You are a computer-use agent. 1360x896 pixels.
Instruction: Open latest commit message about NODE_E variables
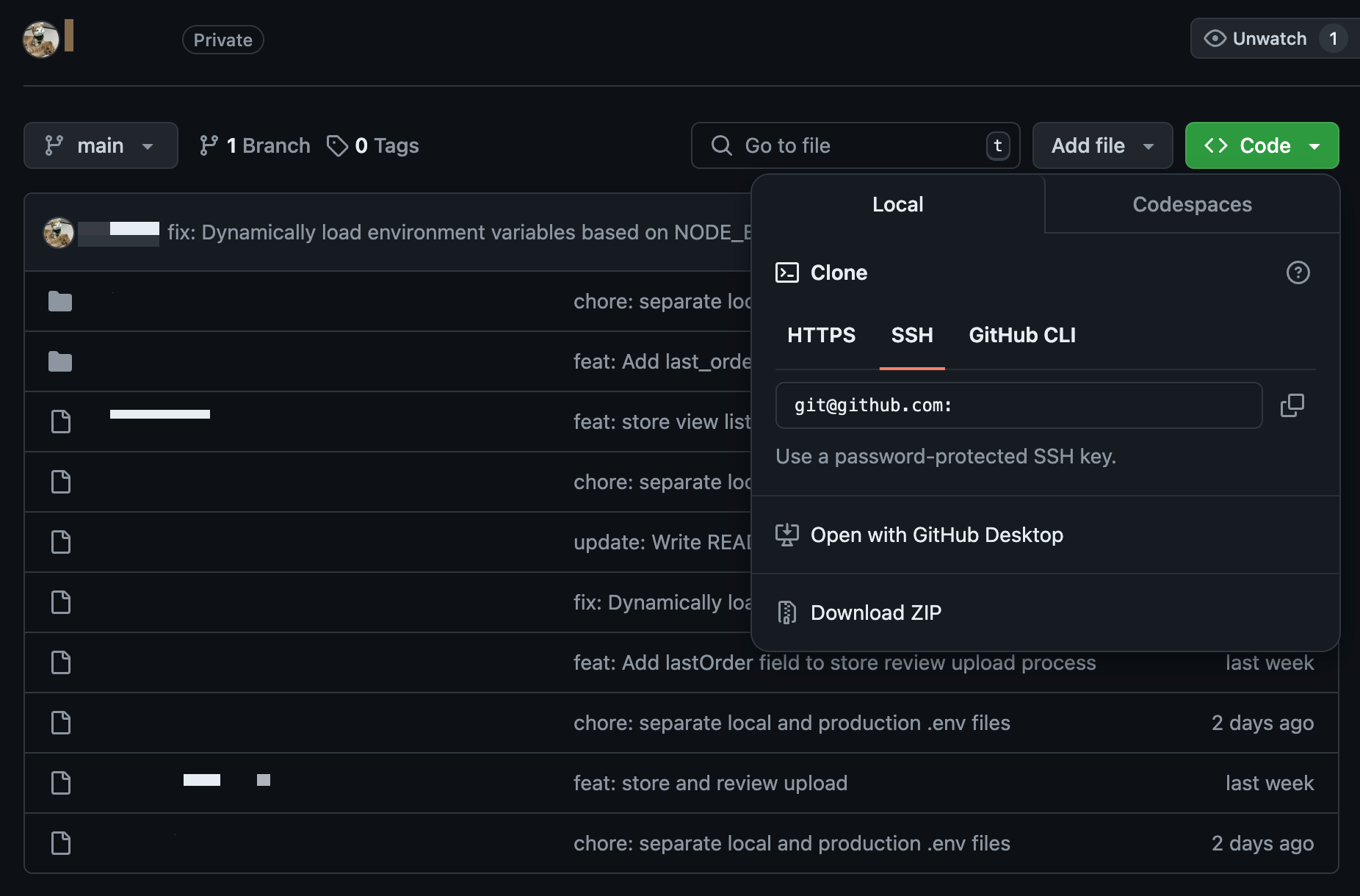[x=459, y=232]
